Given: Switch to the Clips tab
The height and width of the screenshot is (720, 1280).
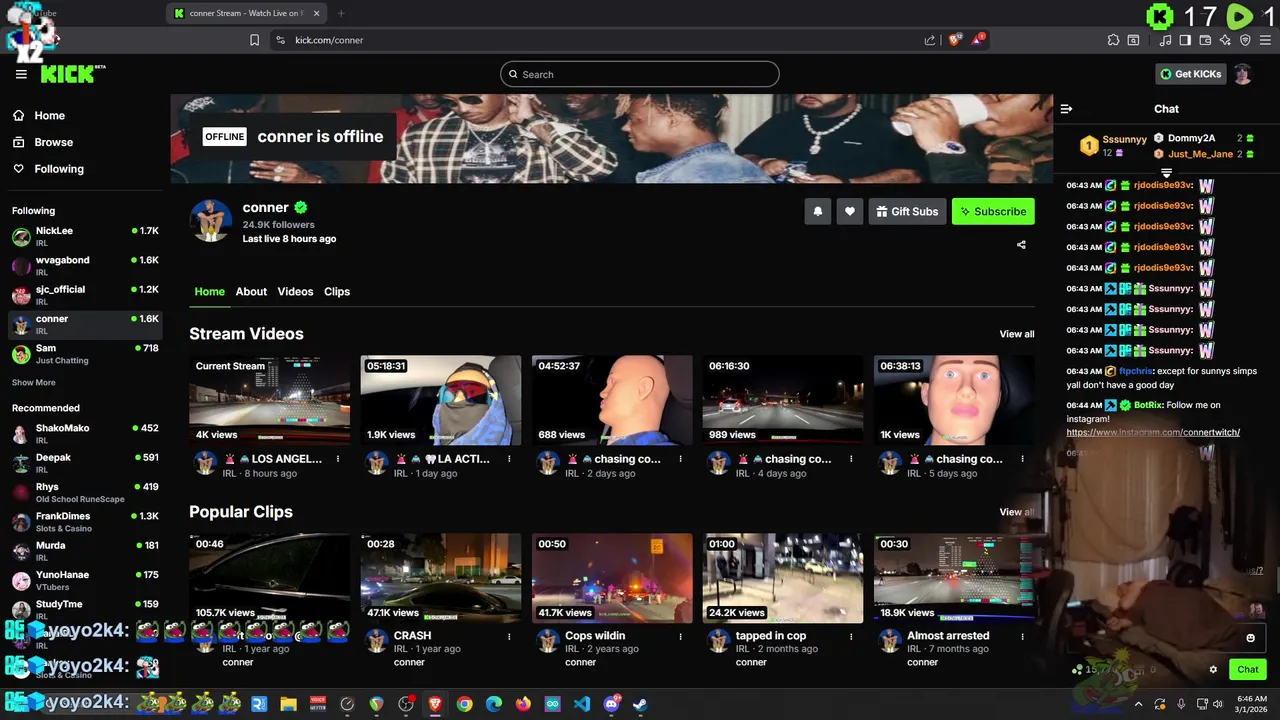Looking at the screenshot, I should (337, 292).
